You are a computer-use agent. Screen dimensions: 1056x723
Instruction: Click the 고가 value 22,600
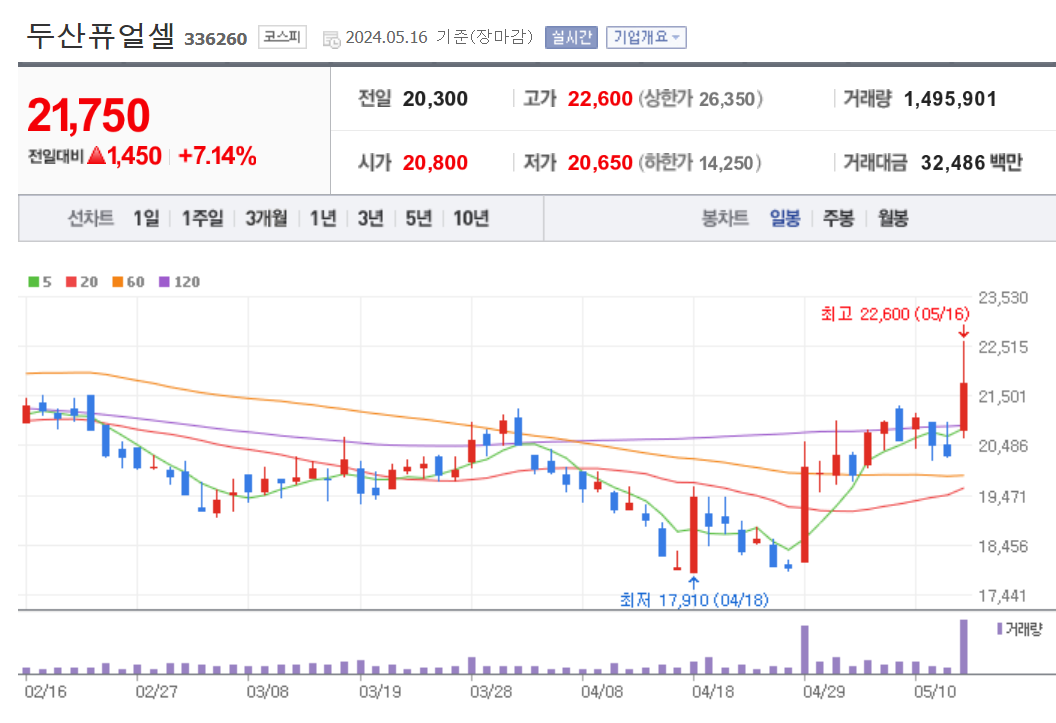pos(600,99)
